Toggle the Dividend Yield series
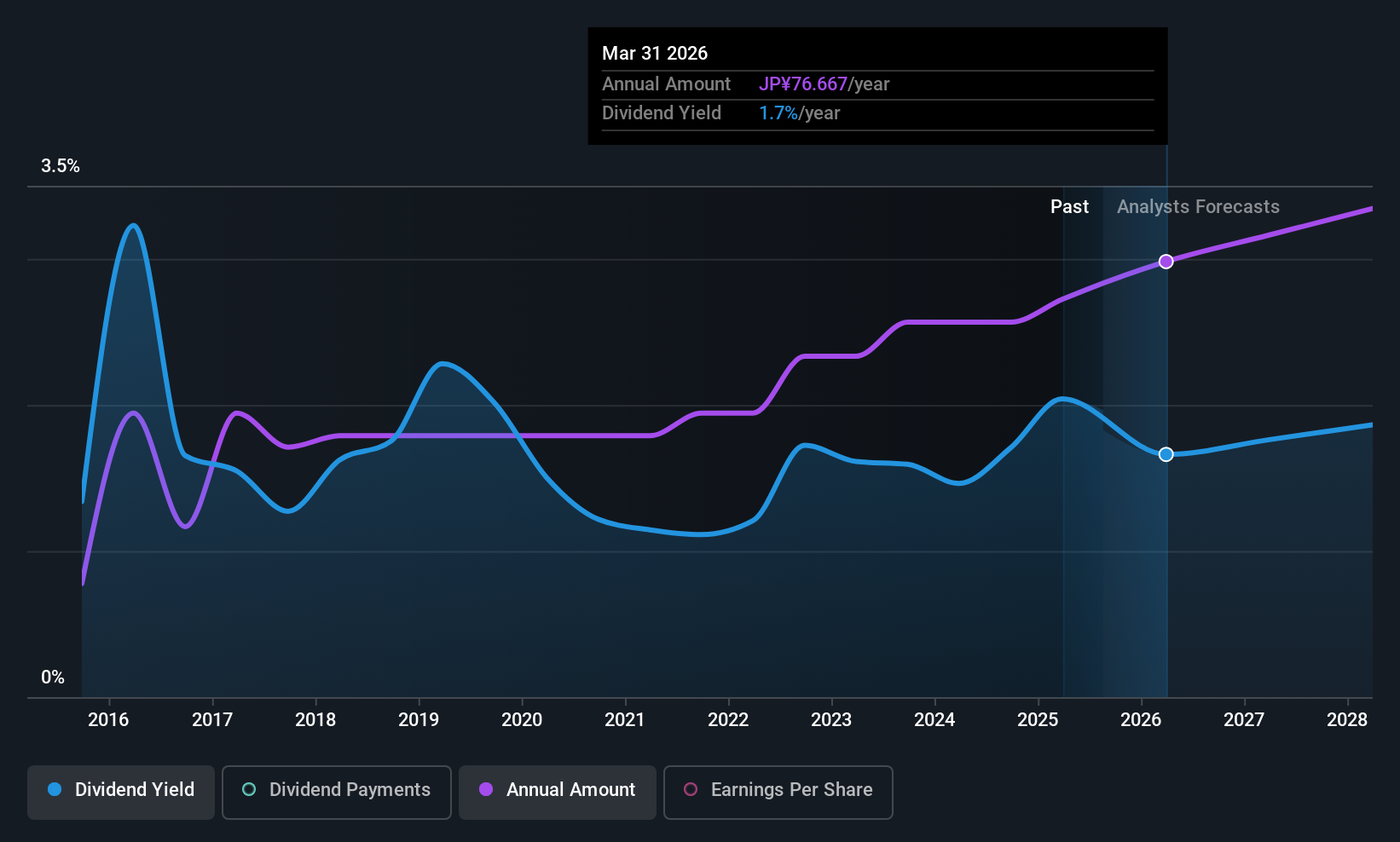Screen dimensions: 1400x842 tap(120, 792)
